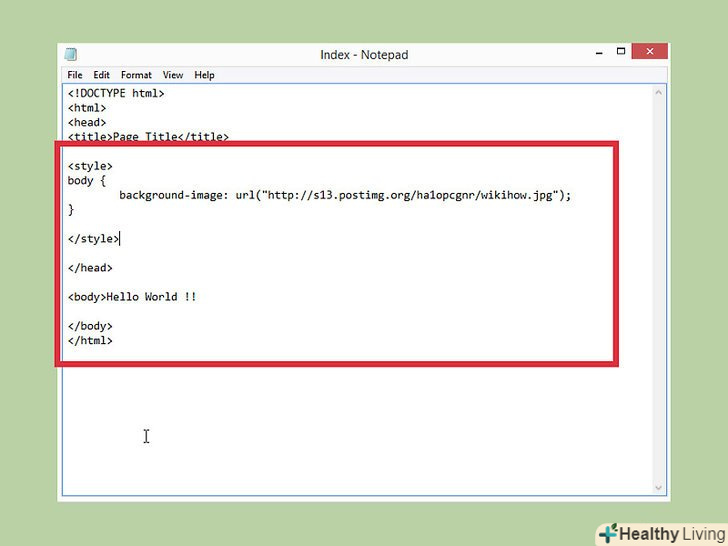Click the background-image url line

pyautogui.click(x=345, y=195)
